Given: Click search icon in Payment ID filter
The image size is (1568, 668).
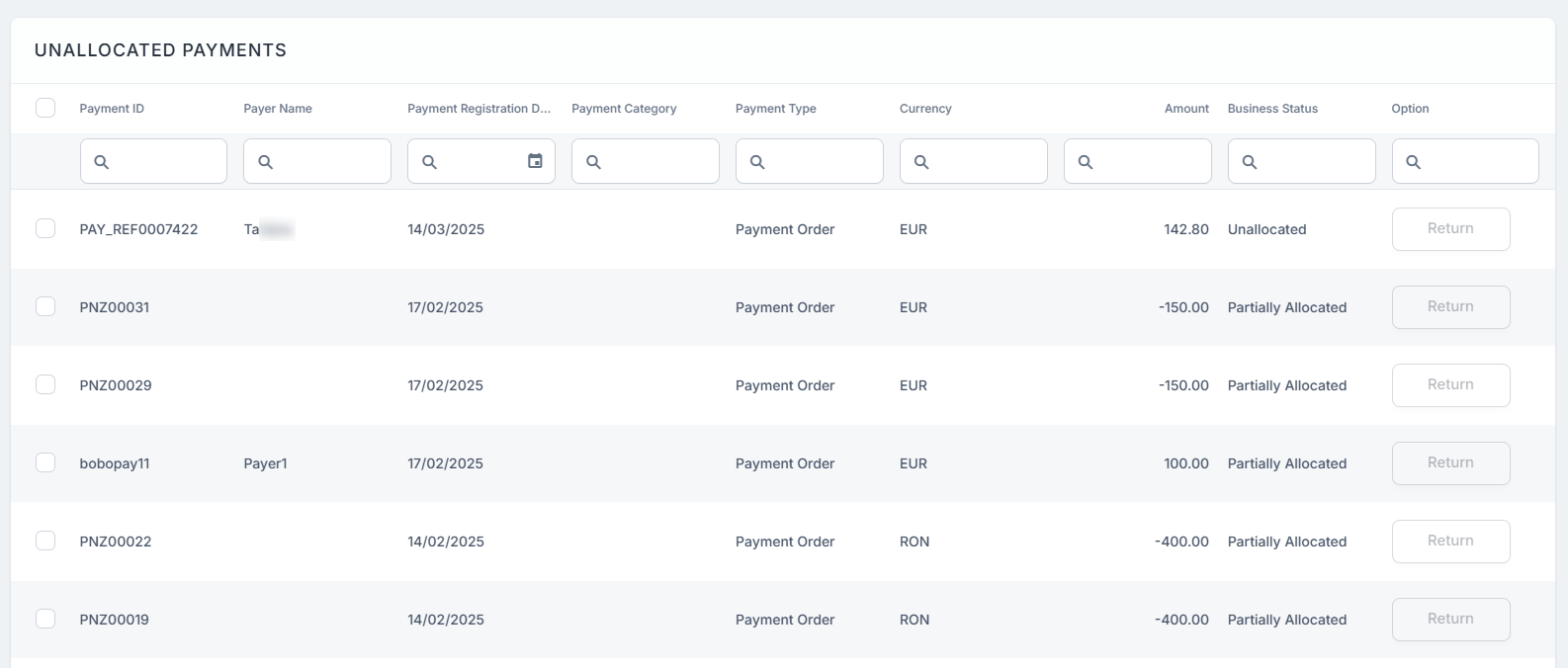Looking at the screenshot, I should [102, 162].
